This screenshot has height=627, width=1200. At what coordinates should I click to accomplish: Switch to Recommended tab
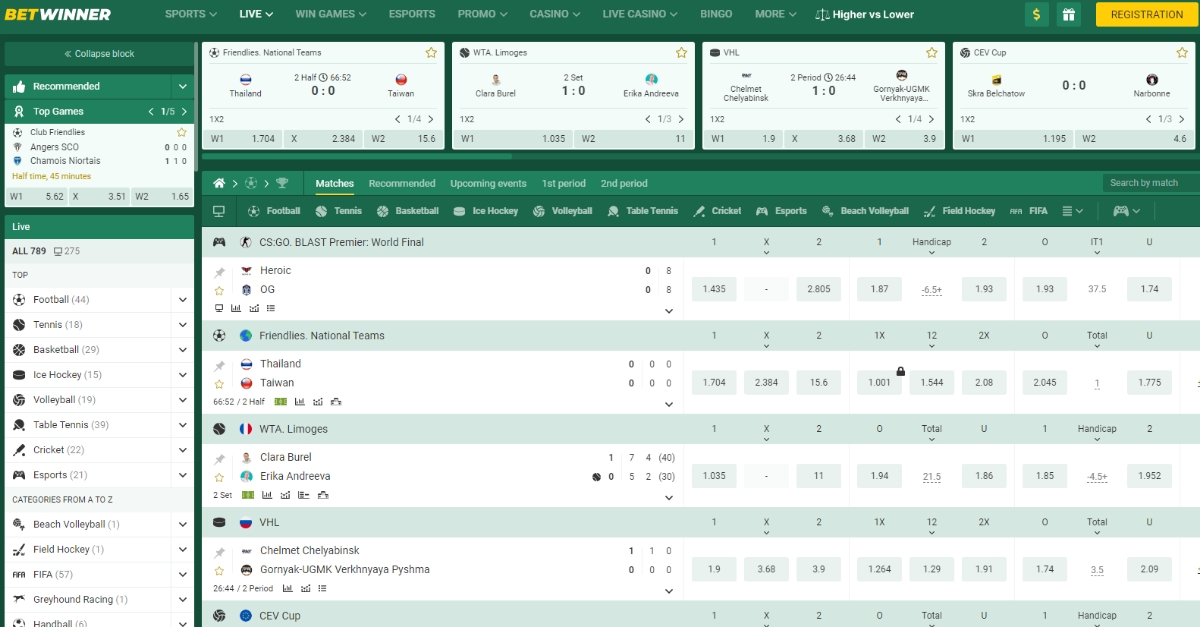click(x=402, y=183)
